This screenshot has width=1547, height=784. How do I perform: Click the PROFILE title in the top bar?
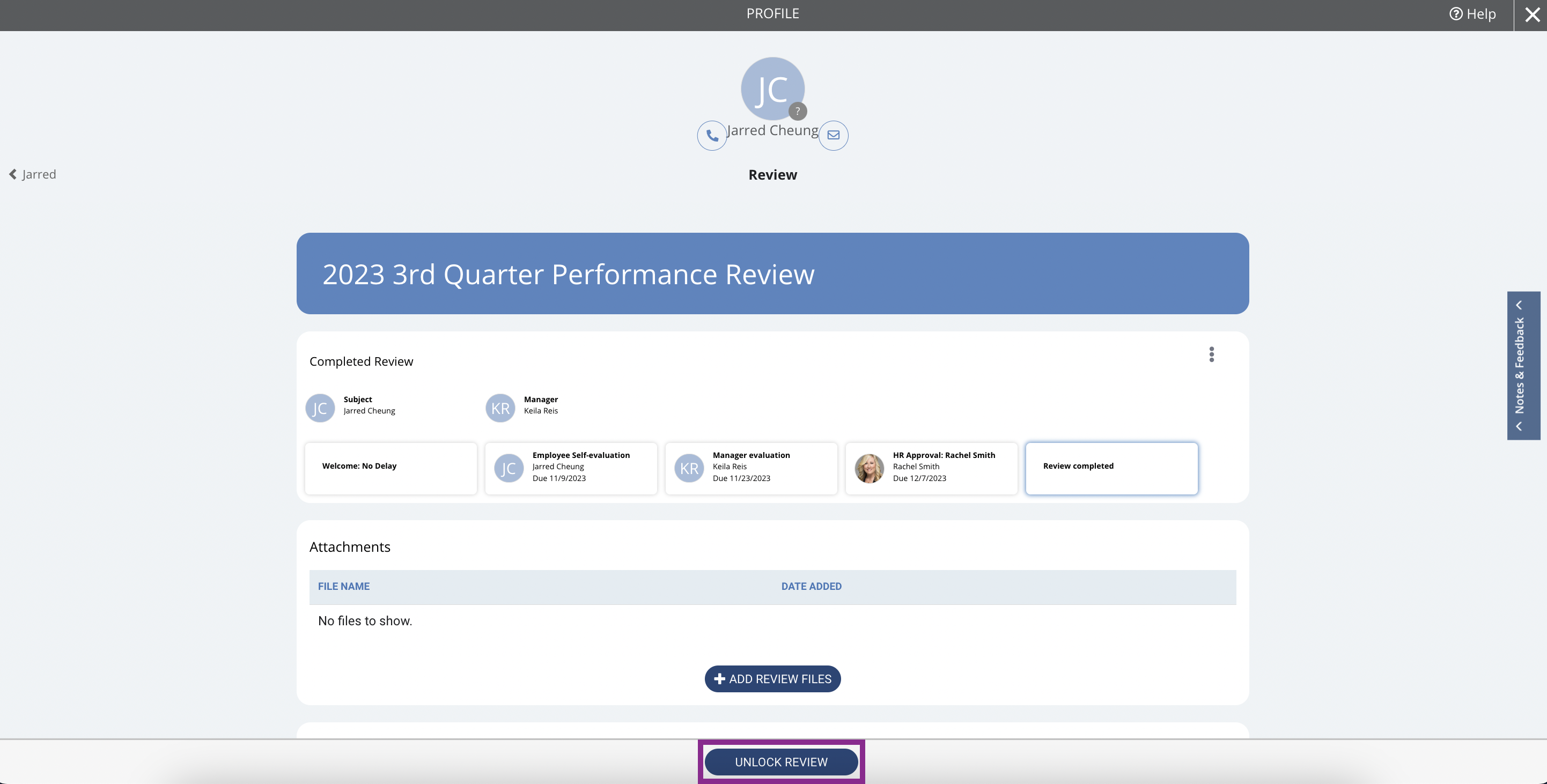772,13
